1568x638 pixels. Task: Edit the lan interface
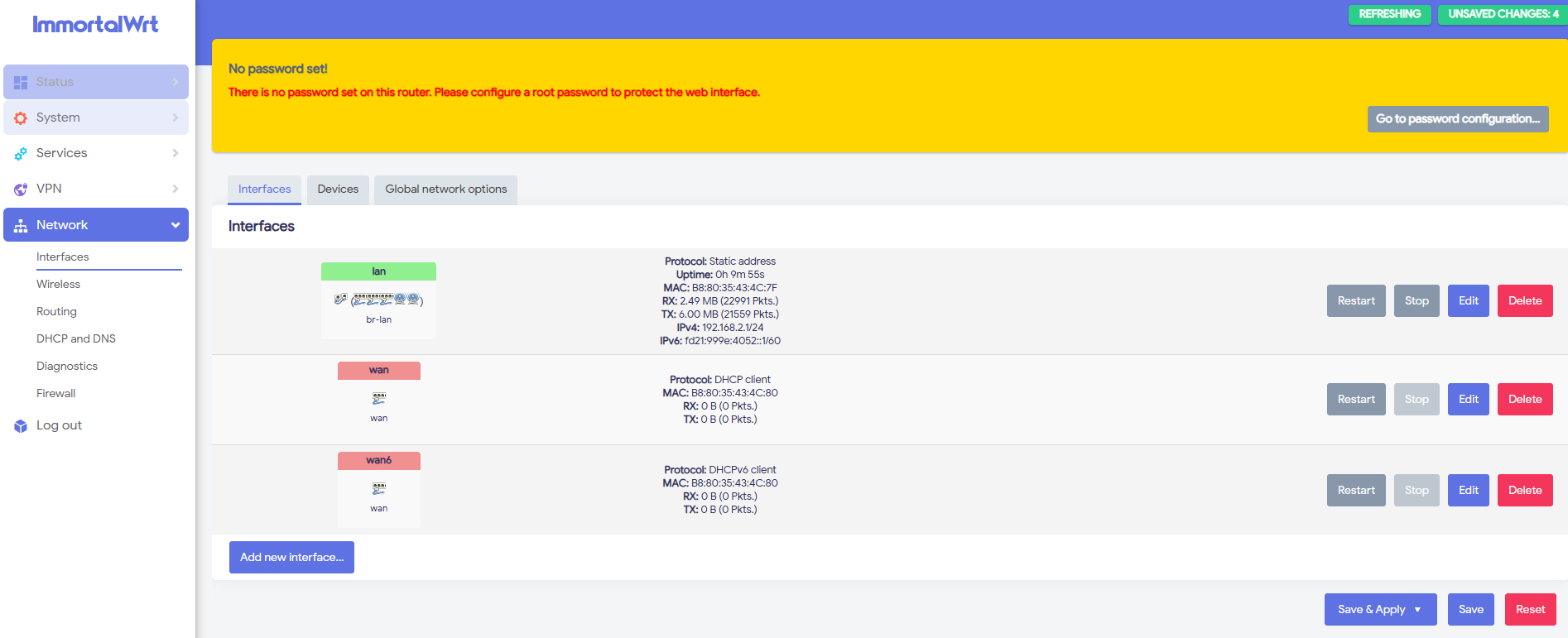click(1469, 300)
